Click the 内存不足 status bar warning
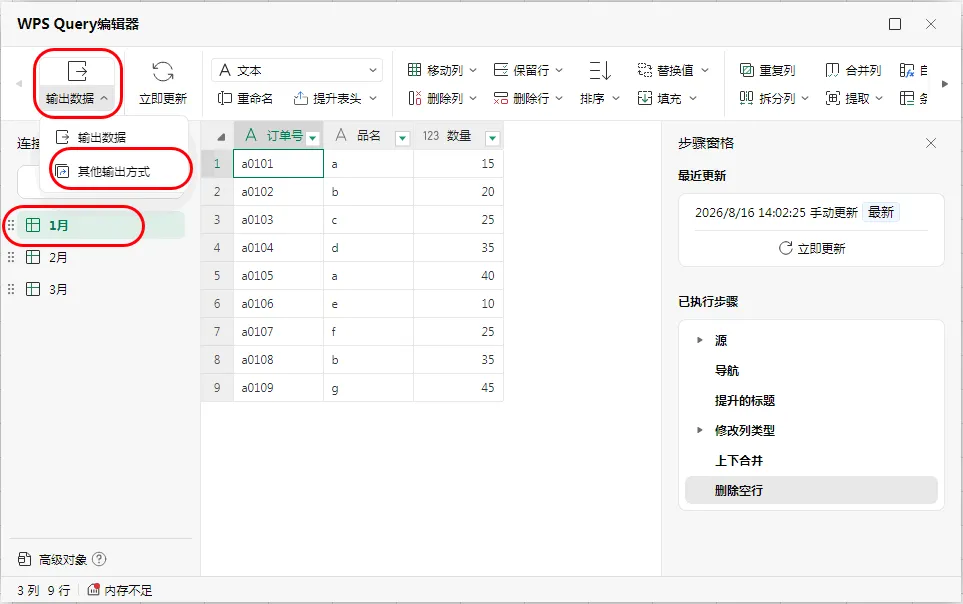 pos(120,590)
